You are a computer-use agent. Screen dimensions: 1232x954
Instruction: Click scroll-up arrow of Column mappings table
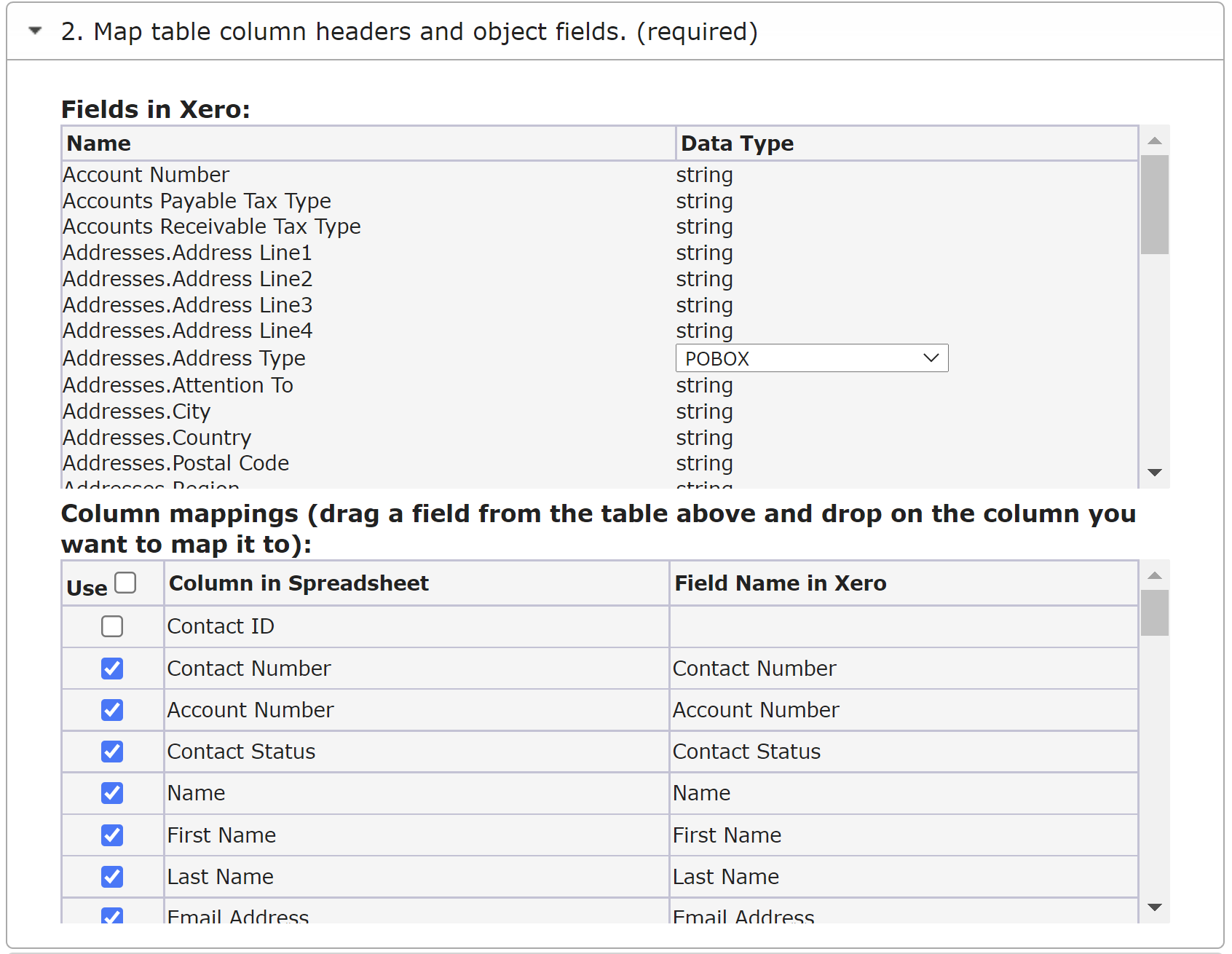click(x=1155, y=575)
